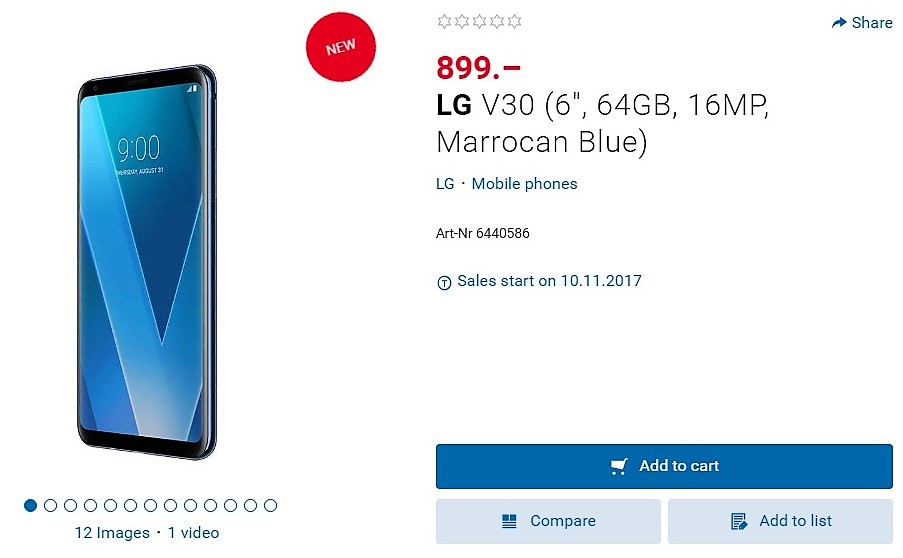Select the second image carousel dot
903x558 pixels.
(x=51, y=506)
